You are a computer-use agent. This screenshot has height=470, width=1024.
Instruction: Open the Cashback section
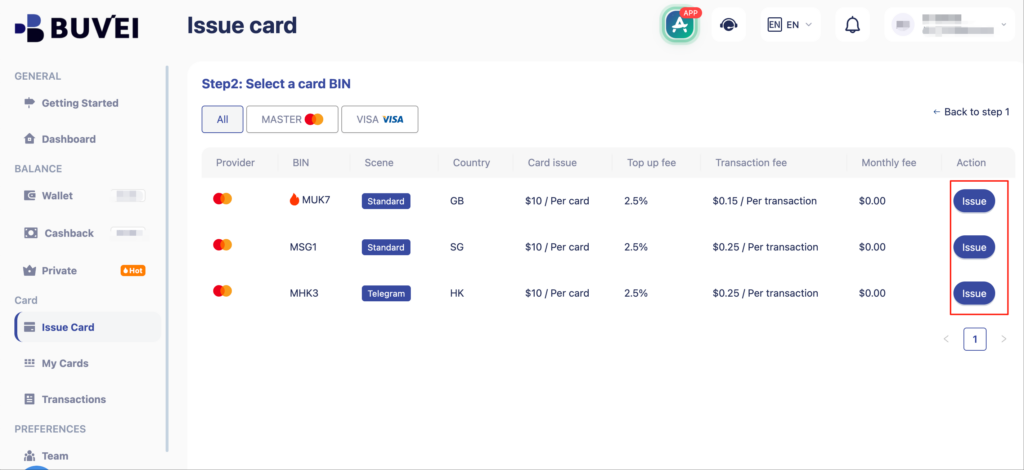coord(68,233)
